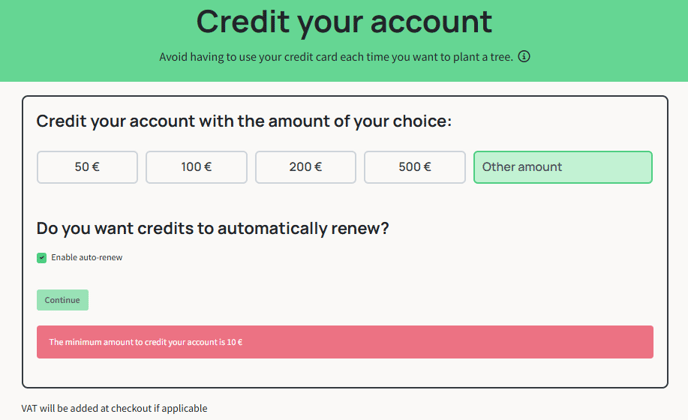The height and width of the screenshot is (420, 688).
Task: Toggle the green auto-renew checkmark box
Action: [x=42, y=258]
